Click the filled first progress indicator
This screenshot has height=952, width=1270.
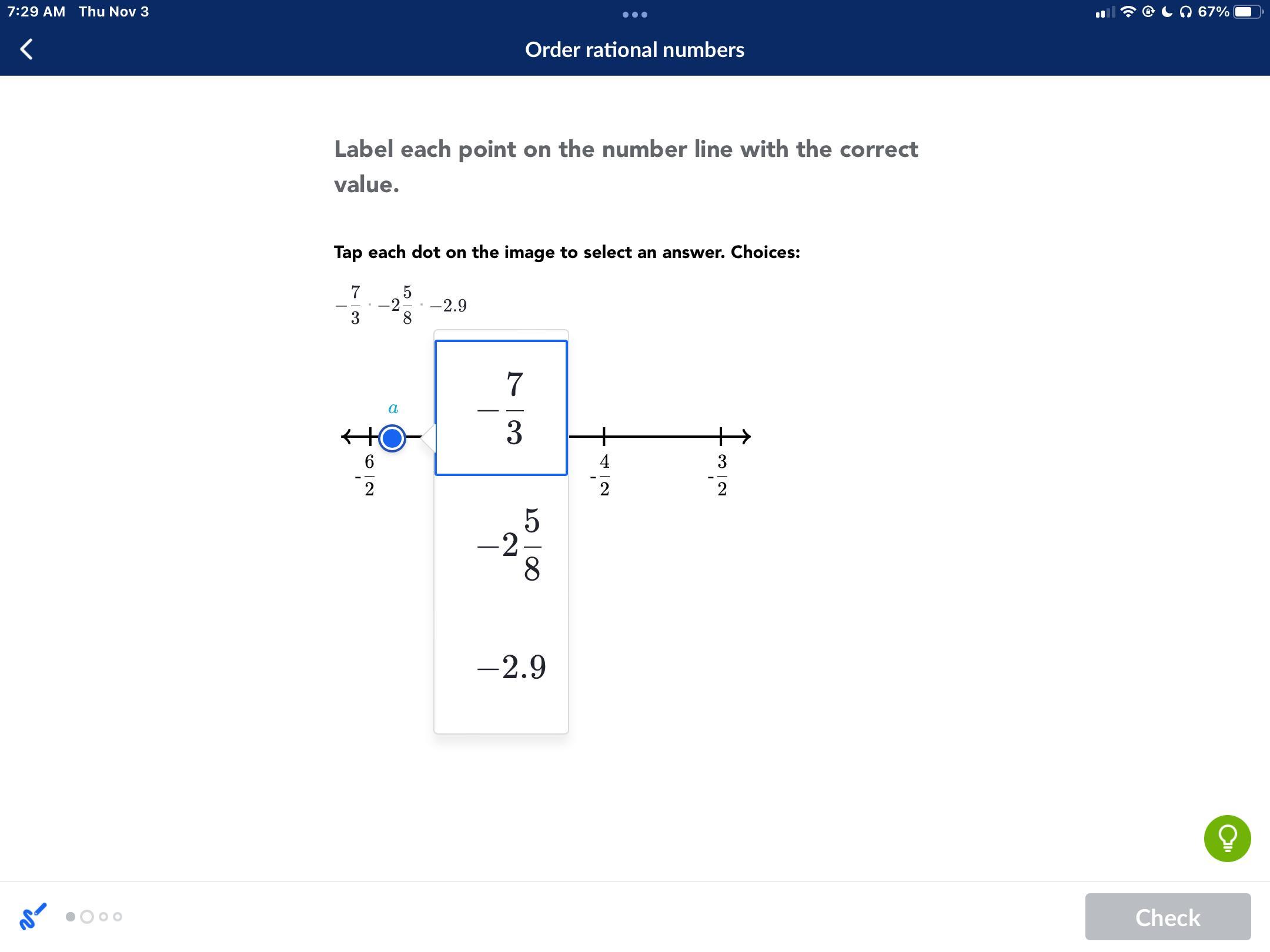click(x=70, y=916)
